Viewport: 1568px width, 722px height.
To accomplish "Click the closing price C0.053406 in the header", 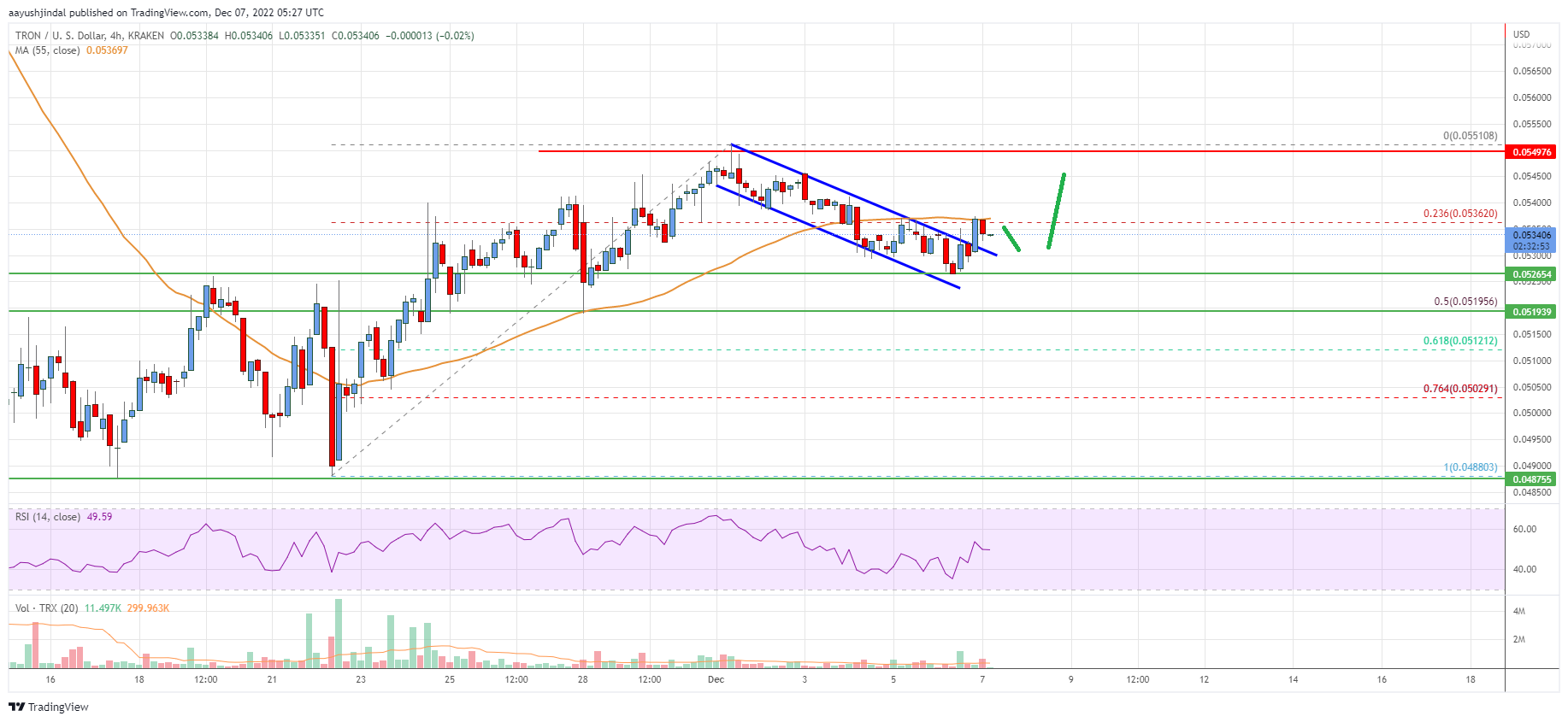I will pos(355,36).
